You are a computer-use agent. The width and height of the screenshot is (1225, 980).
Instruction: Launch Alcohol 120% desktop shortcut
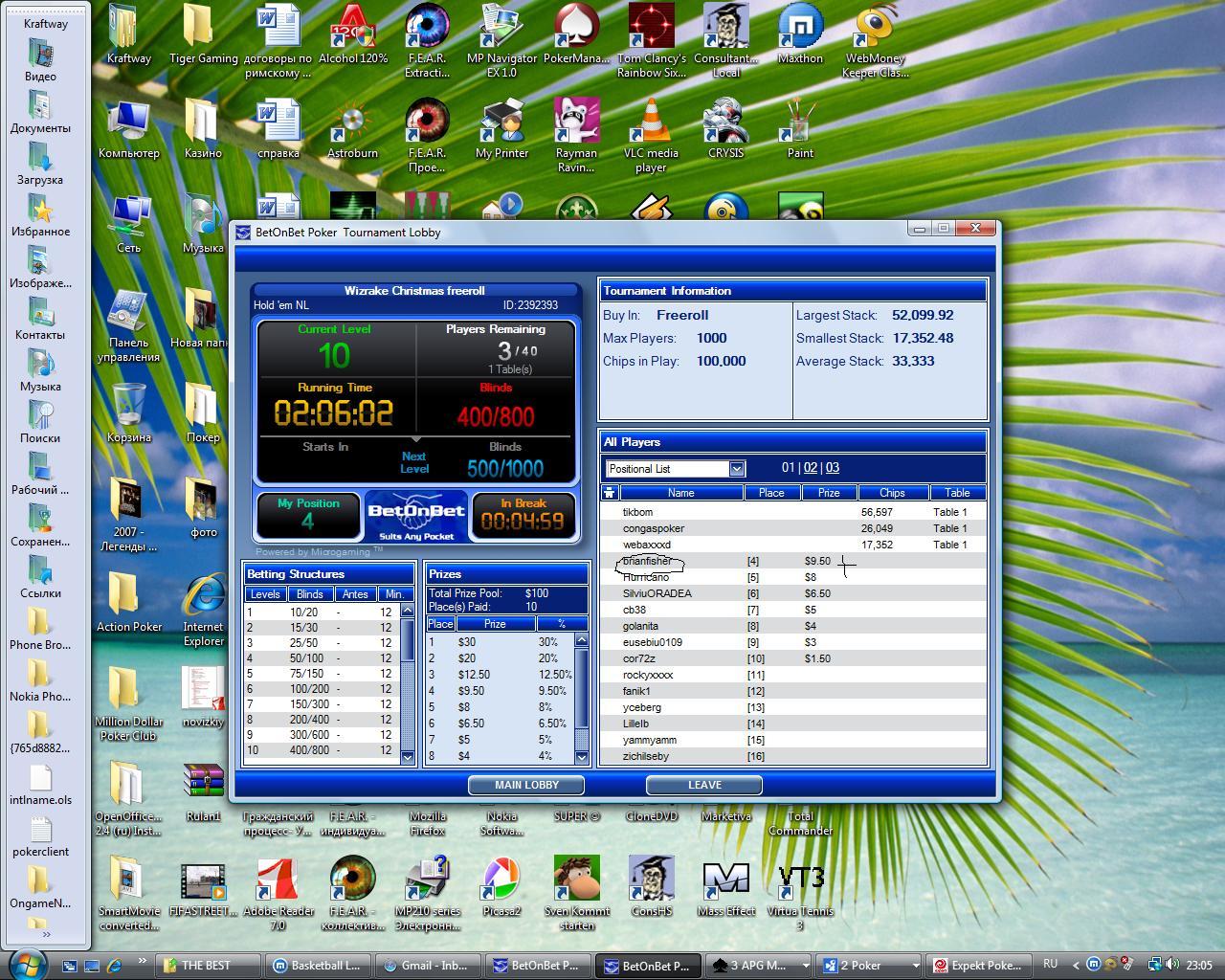[x=353, y=34]
